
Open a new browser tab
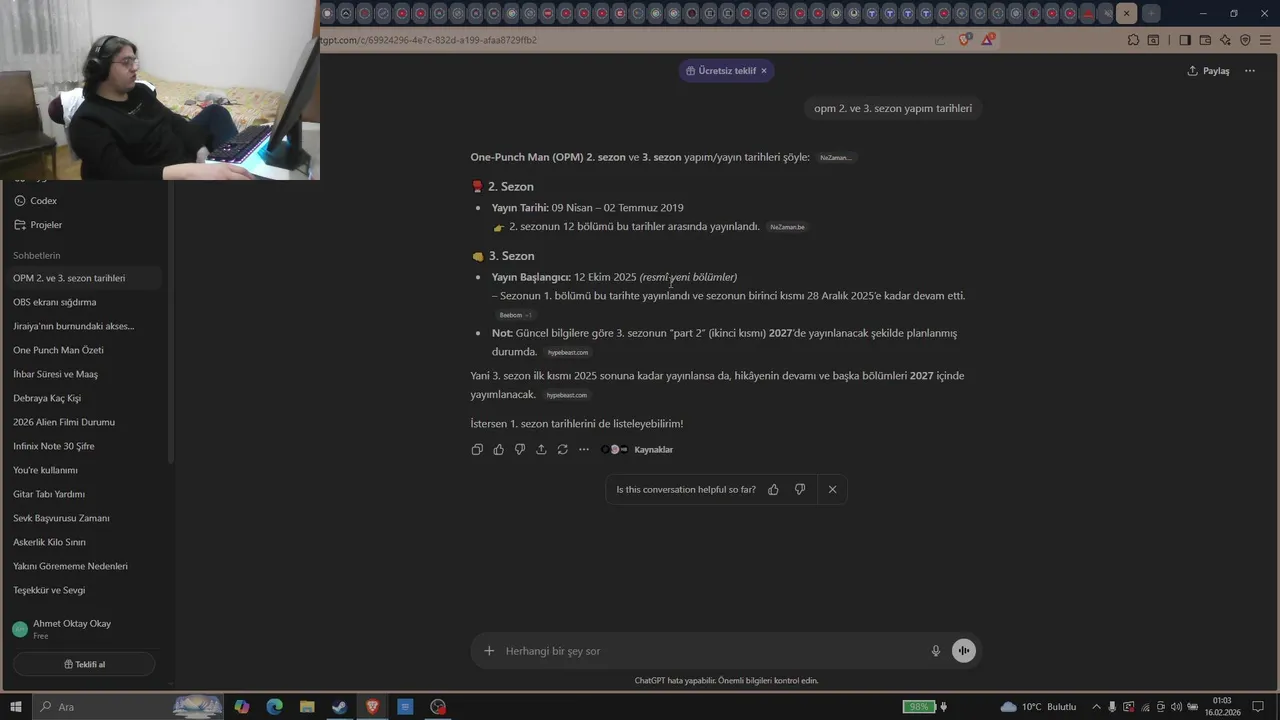point(1151,13)
